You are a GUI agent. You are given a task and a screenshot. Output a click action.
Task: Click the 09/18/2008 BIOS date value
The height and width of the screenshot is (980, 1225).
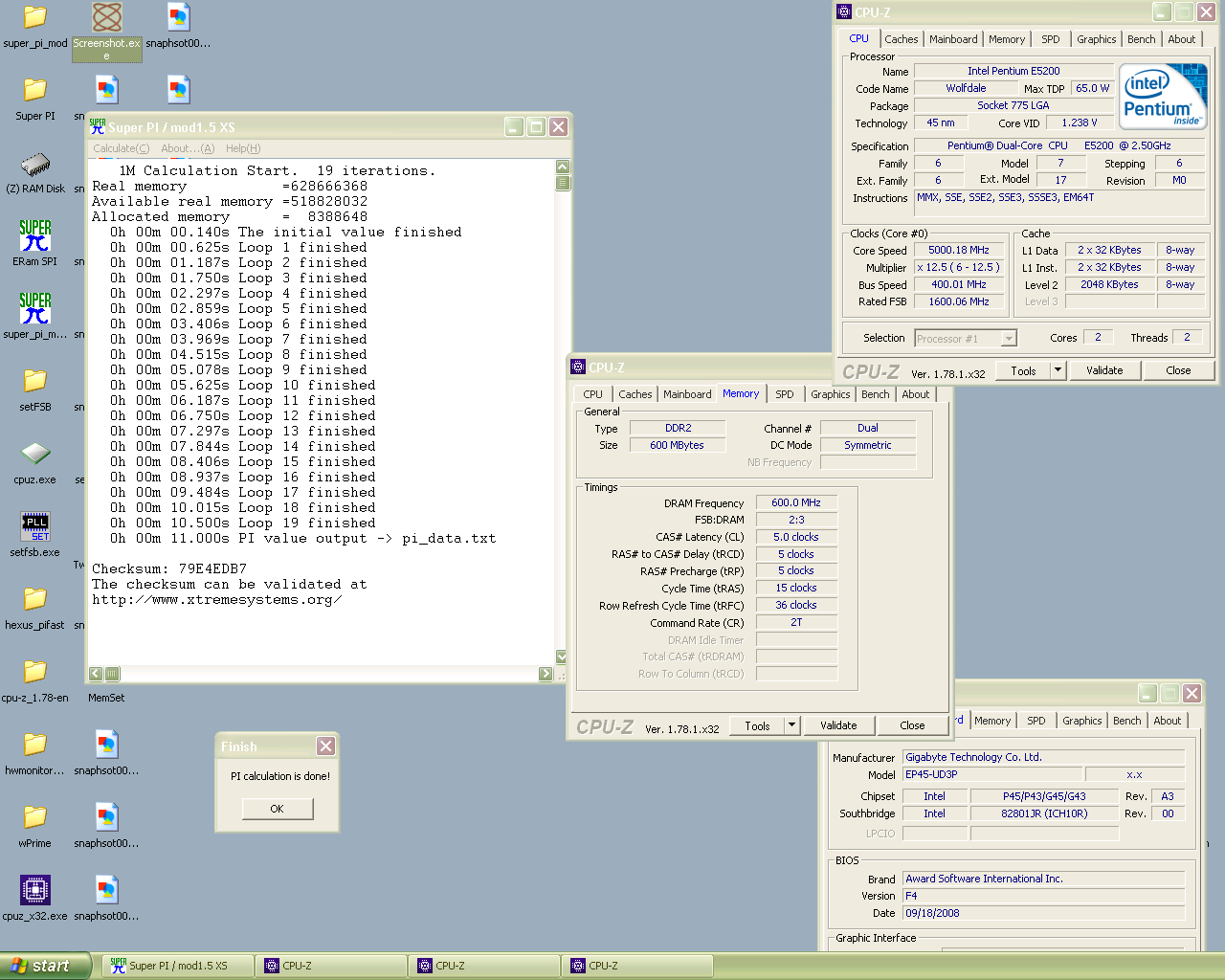[1043, 913]
